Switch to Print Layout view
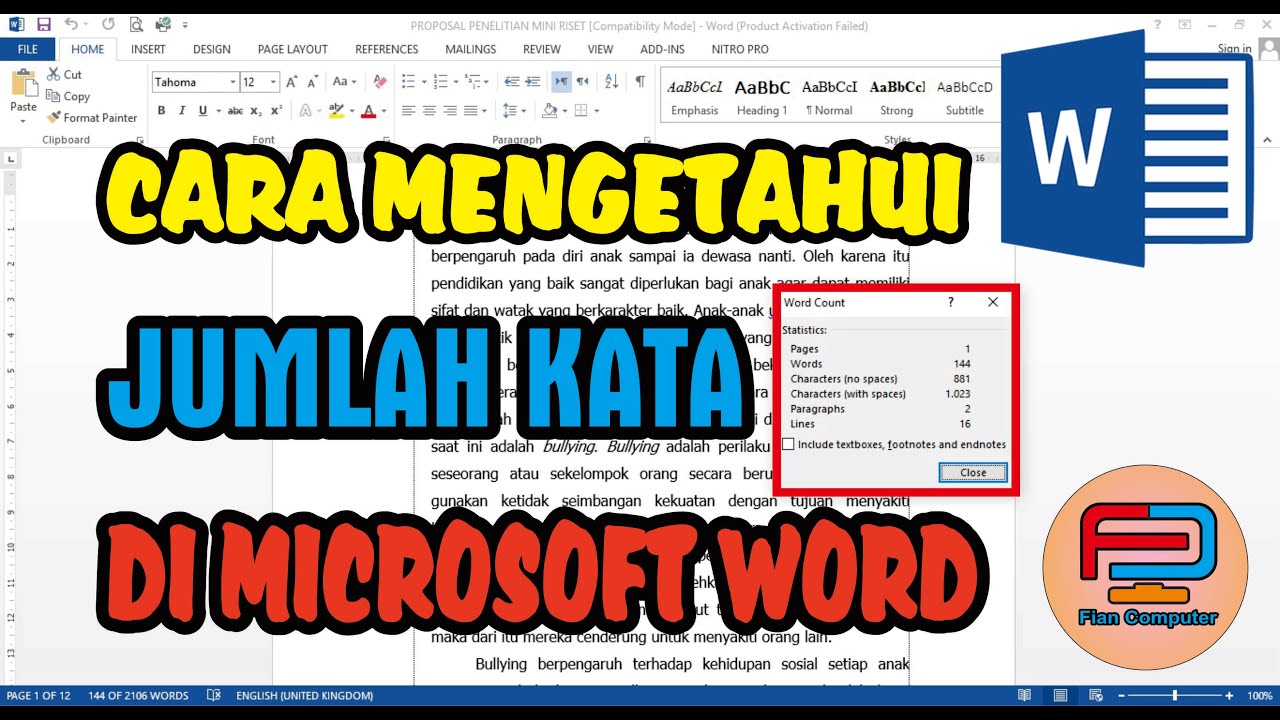 1060,695
